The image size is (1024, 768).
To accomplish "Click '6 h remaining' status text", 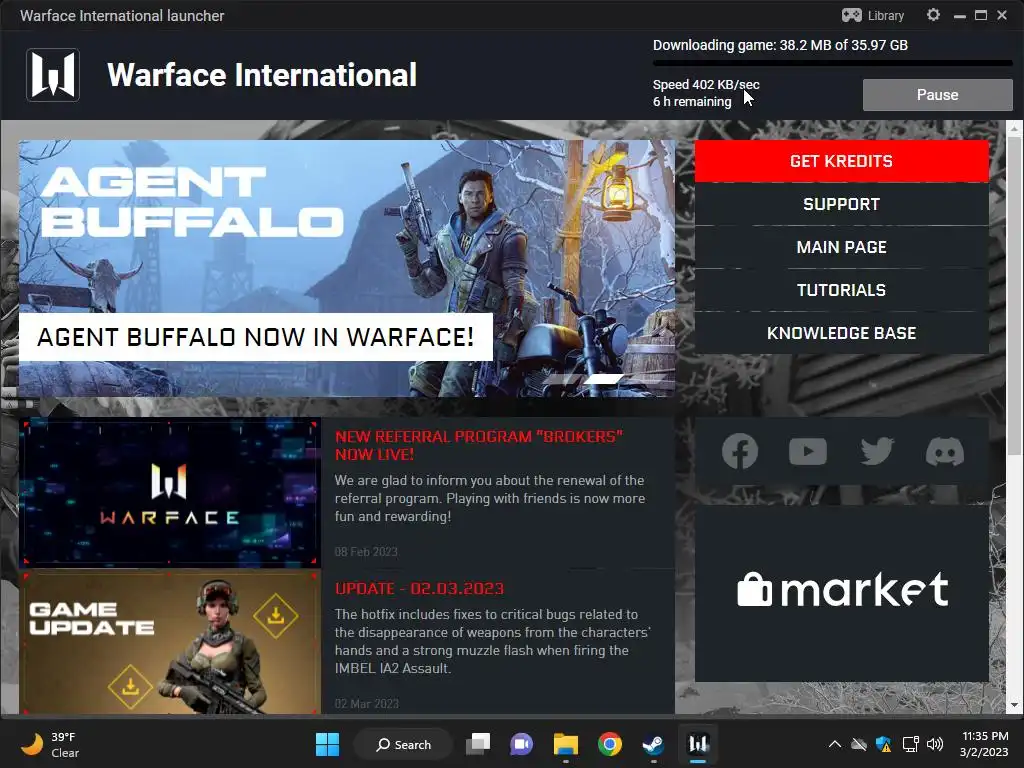I will [x=692, y=101].
